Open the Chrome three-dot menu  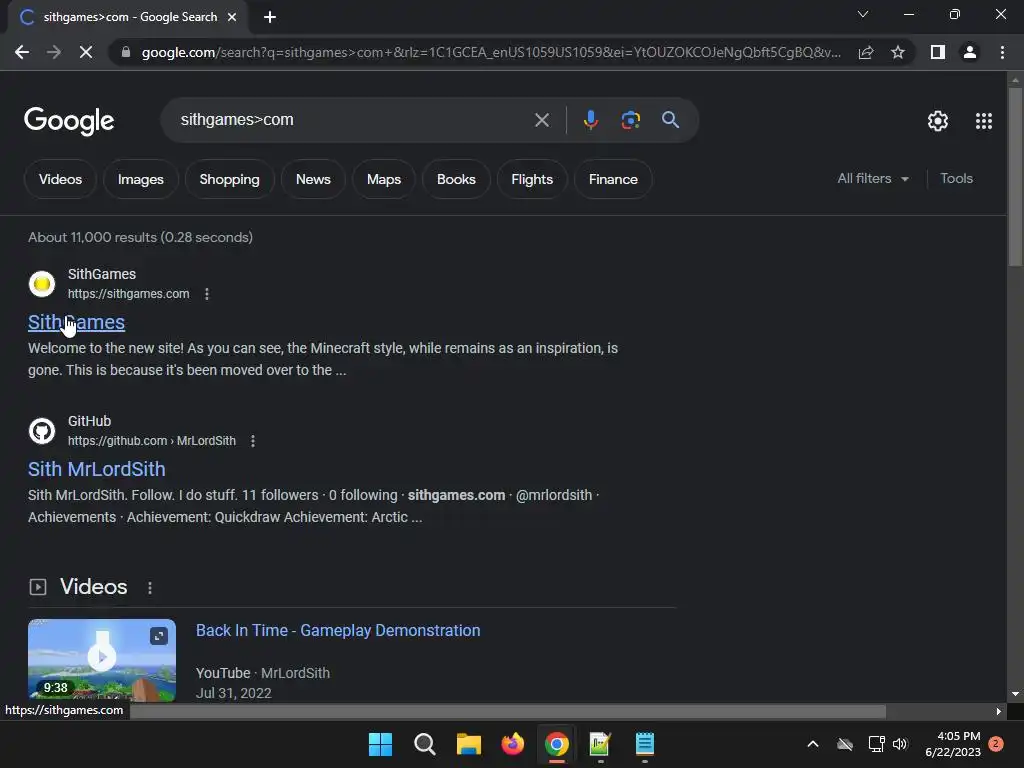(x=1002, y=52)
